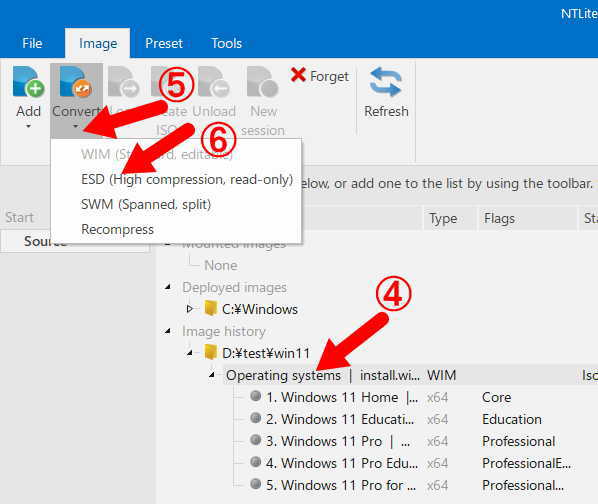Switch to the Tools ribbon tab
The height and width of the screenshot is (504, 598).
227,43
